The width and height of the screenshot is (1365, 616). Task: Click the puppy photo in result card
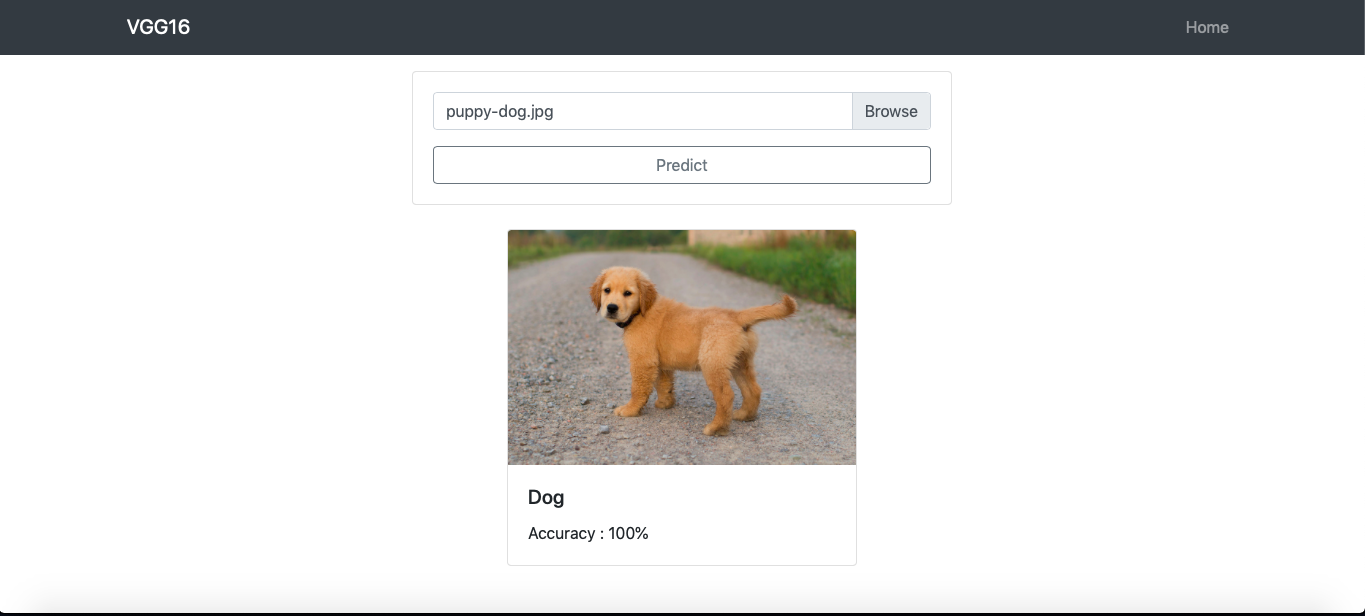(x=682, y=347)
